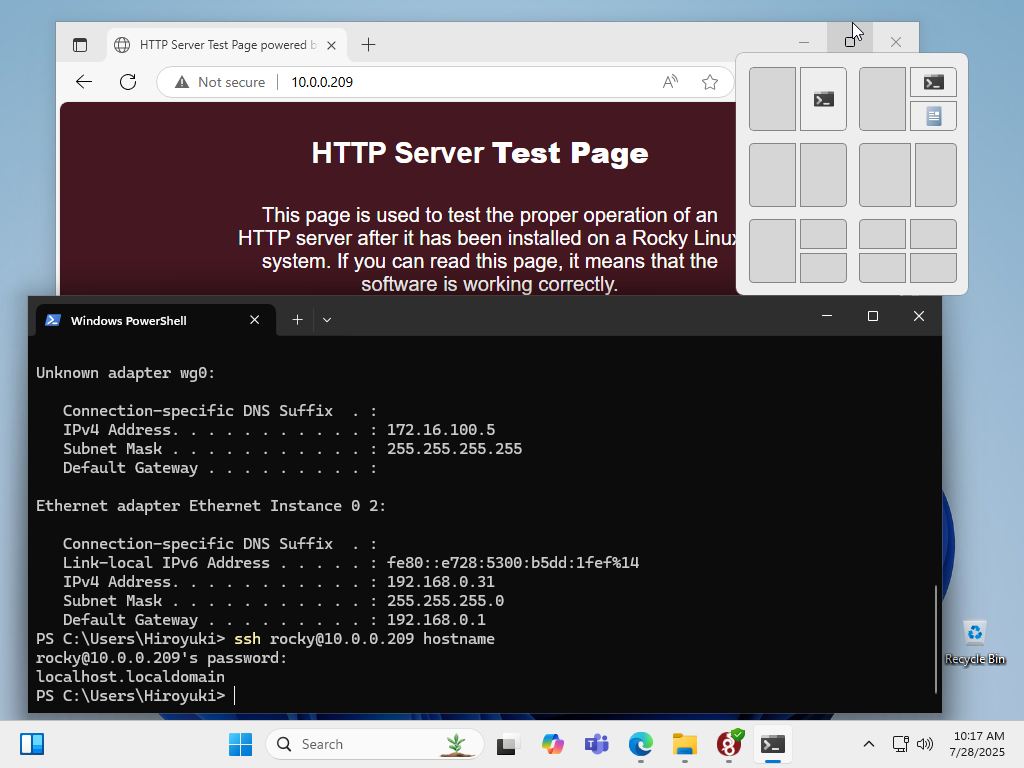The height and width of the screenshot is (768, 1024).
Task: Open the clock showing 10:17 AM
Action: tap(977, 744)
